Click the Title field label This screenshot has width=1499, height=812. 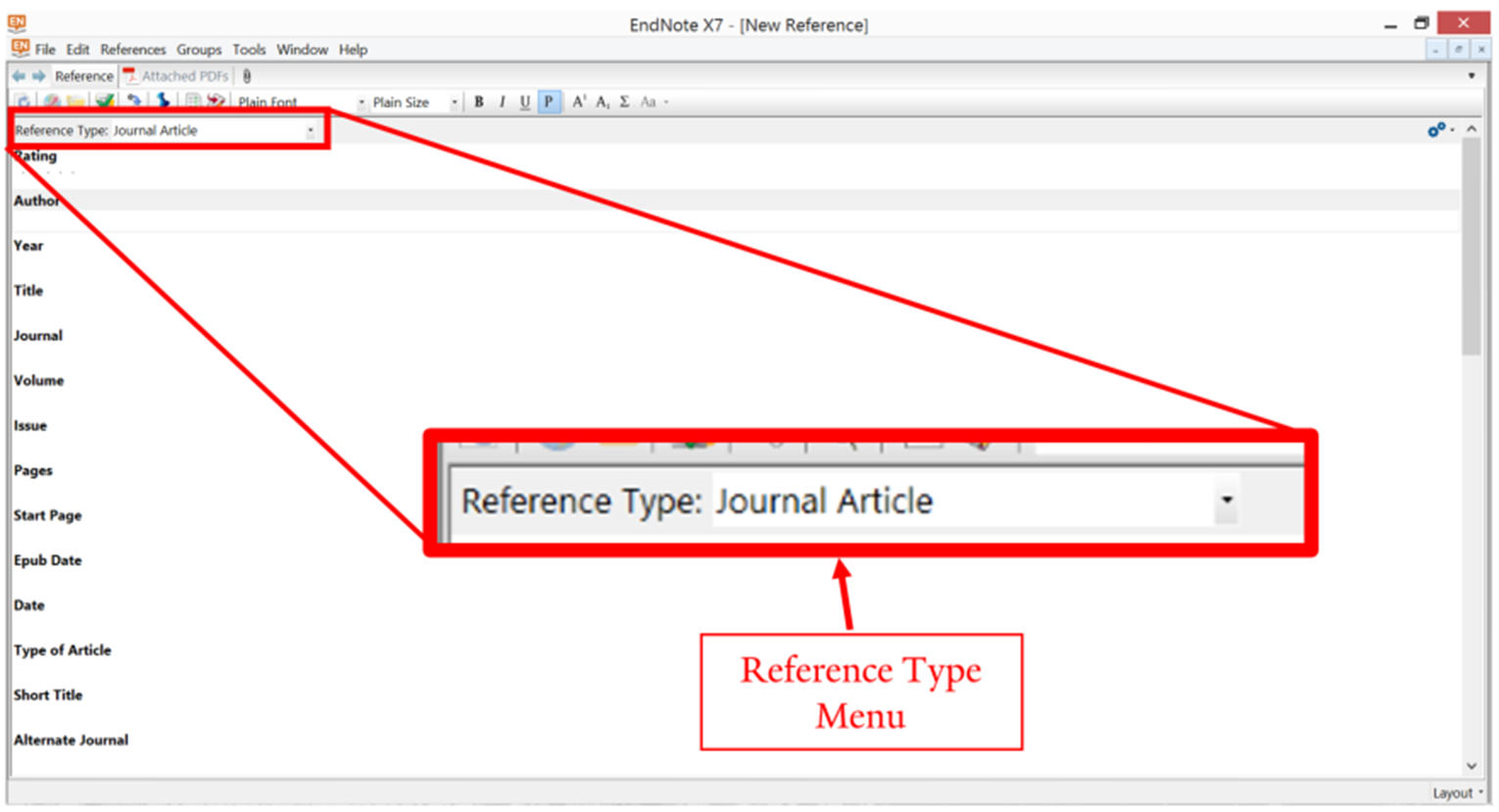(28, 291)
